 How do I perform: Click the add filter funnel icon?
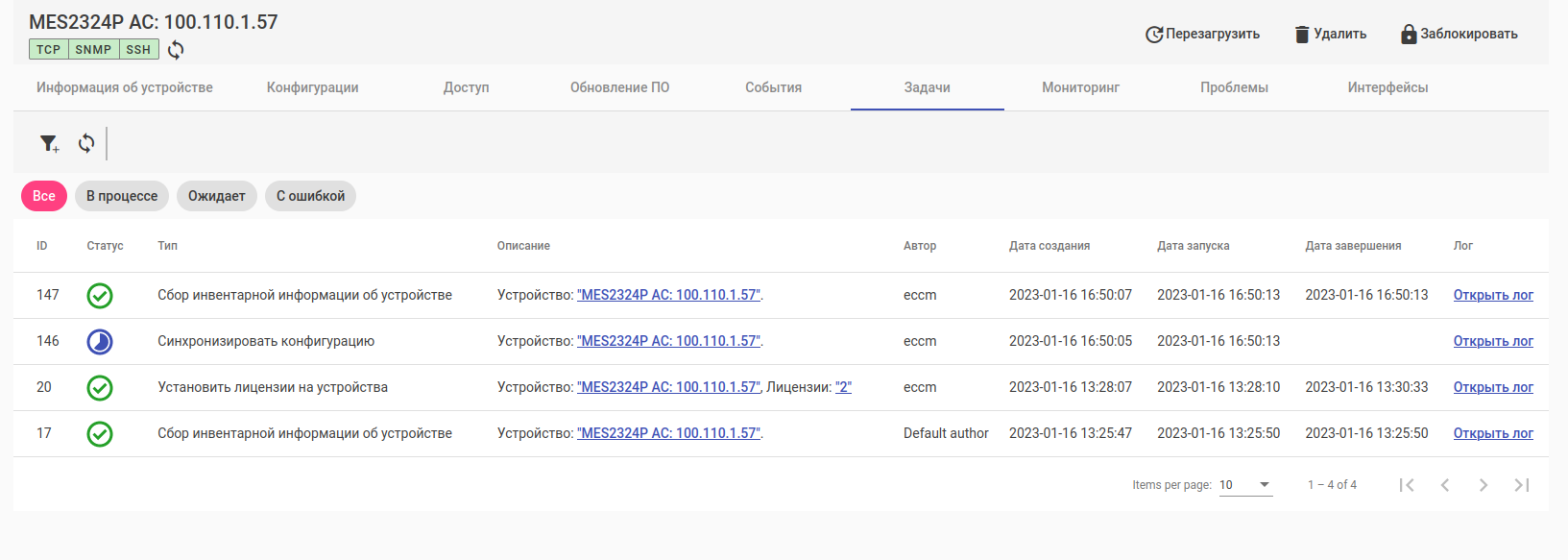(x=49, y=143)
